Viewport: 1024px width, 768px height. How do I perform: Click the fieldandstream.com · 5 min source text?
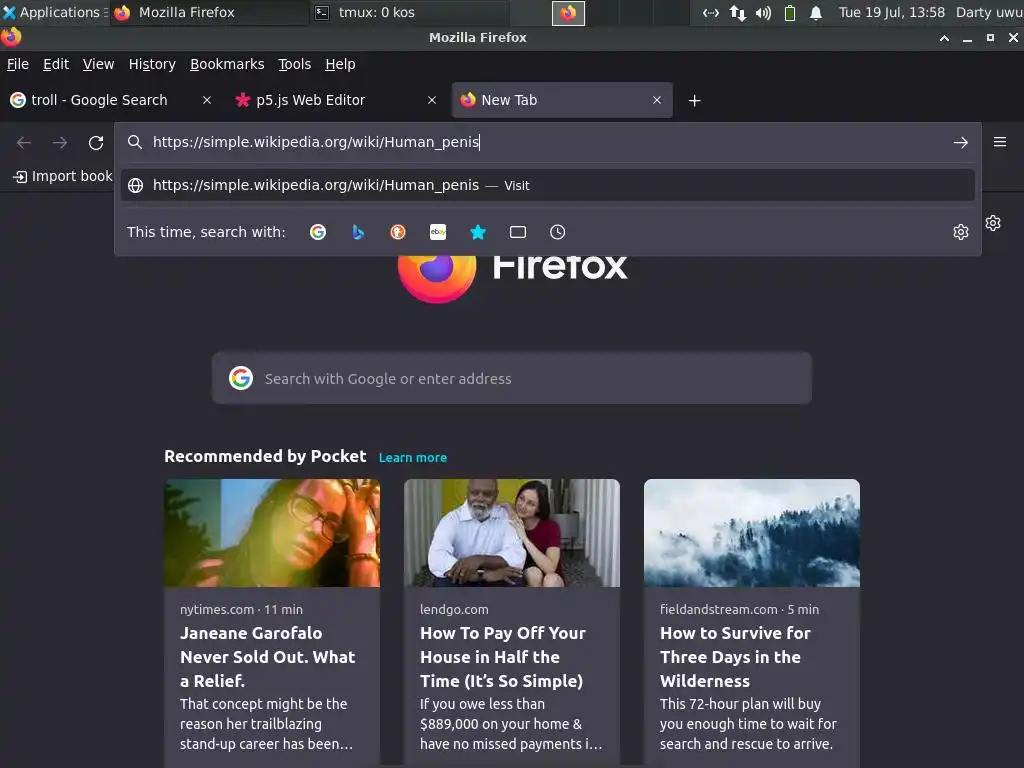tap(739, 609)
